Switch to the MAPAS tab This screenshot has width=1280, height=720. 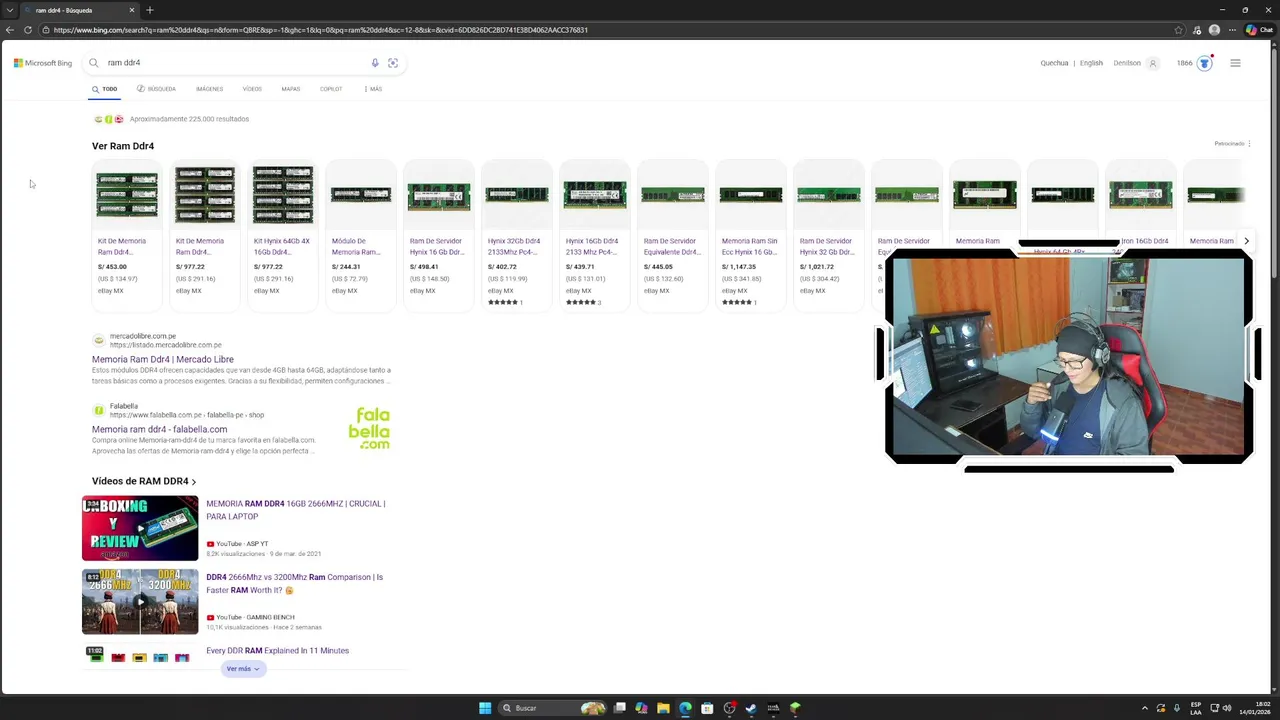tap(291, 89)
